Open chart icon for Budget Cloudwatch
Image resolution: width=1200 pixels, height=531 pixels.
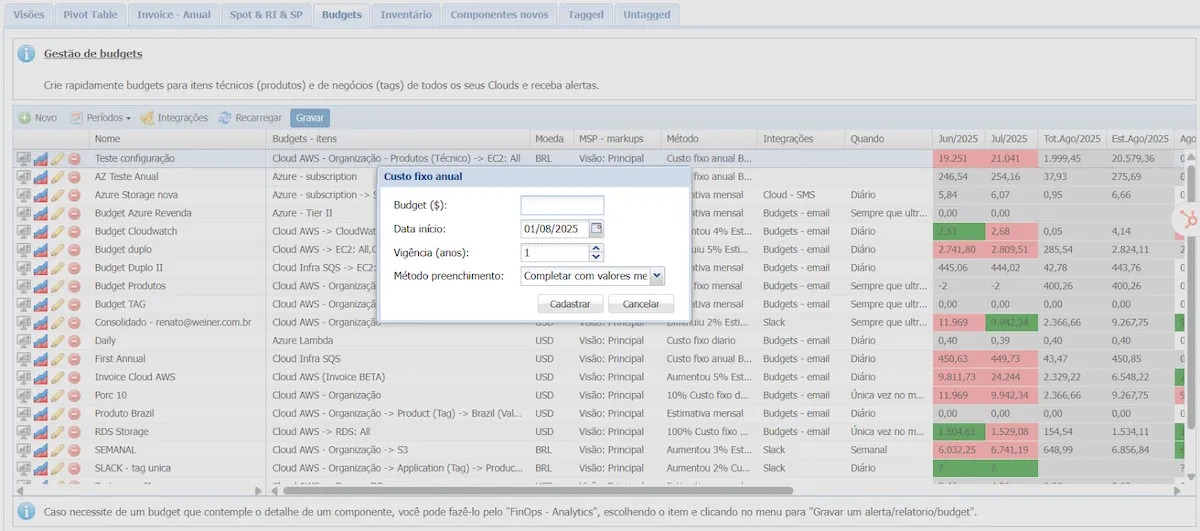41,231
